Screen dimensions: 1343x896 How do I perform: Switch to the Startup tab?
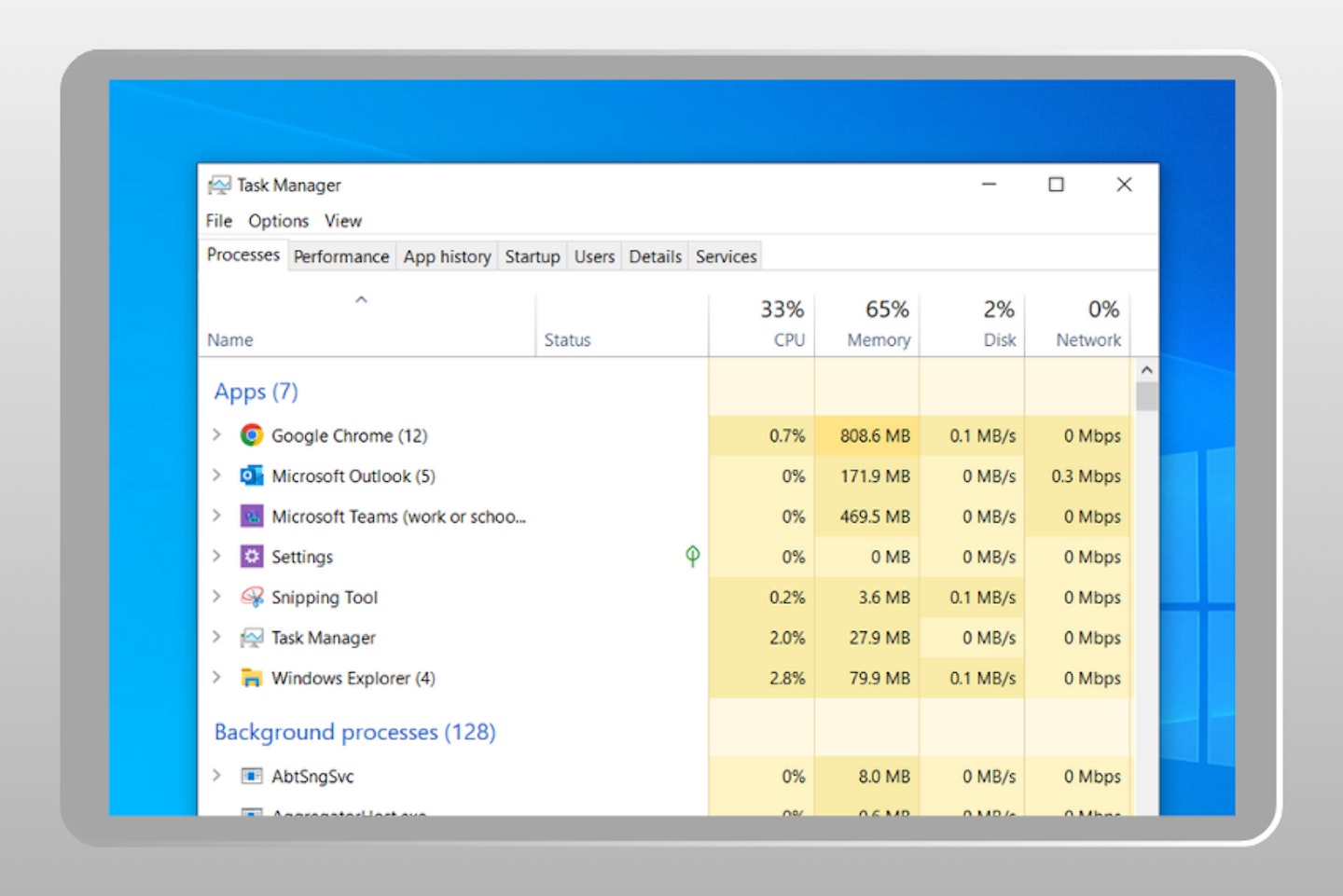533,256
